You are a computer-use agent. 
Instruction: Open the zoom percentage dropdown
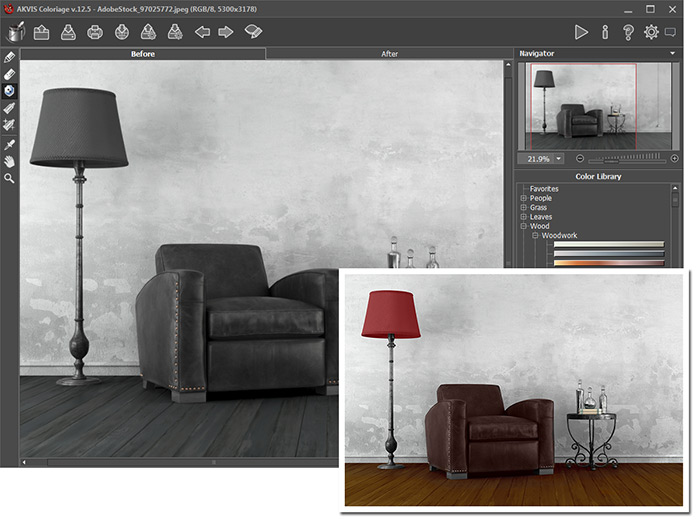[x=558, y=159]
